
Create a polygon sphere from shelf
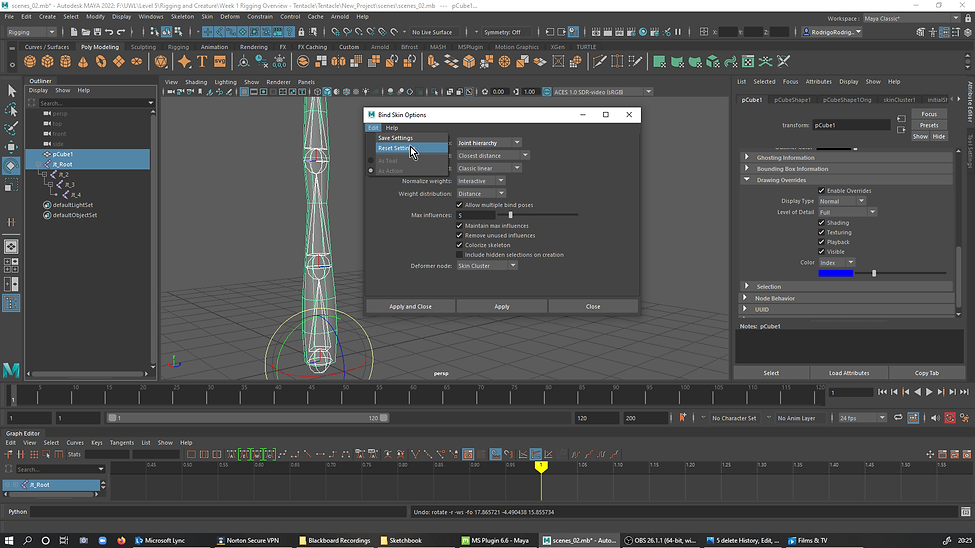coord(30,62)
